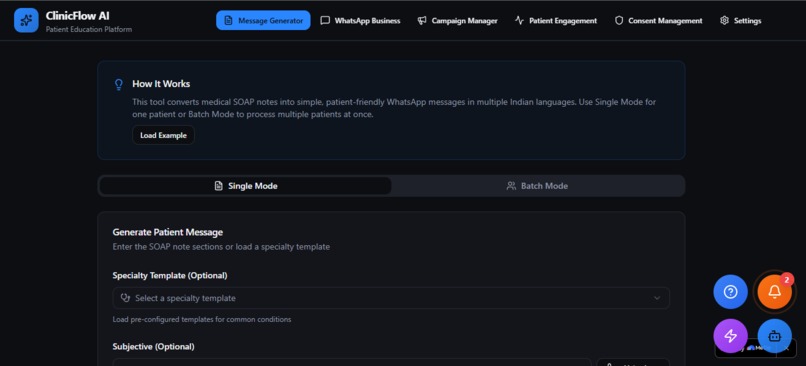Open the purple lightning quick-actions button
This screenshot has height=366, width=806.
(x=730, y=336)
